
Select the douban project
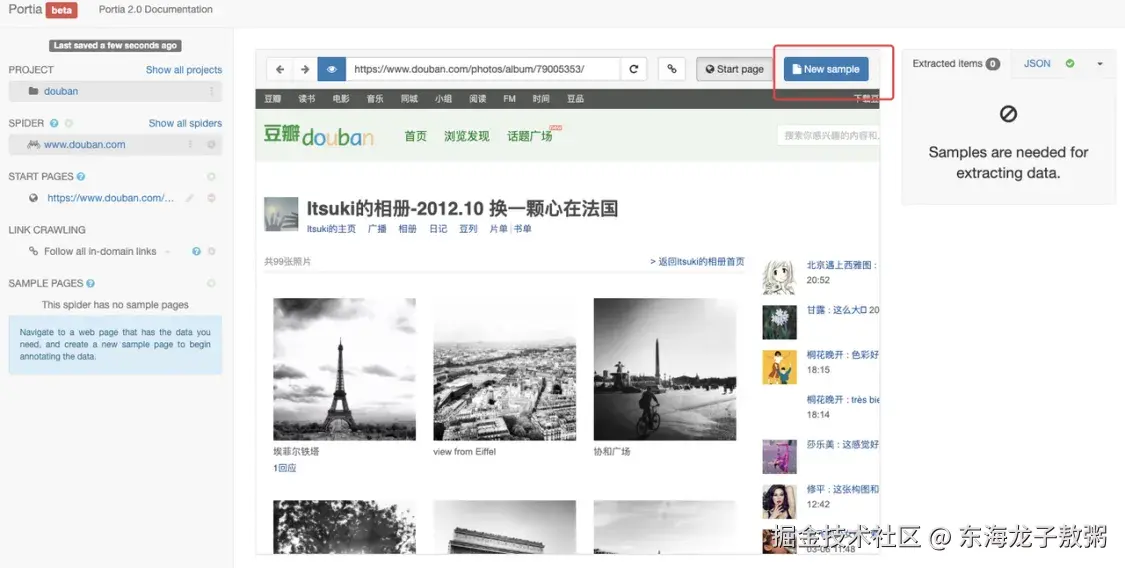coord(61,91)
